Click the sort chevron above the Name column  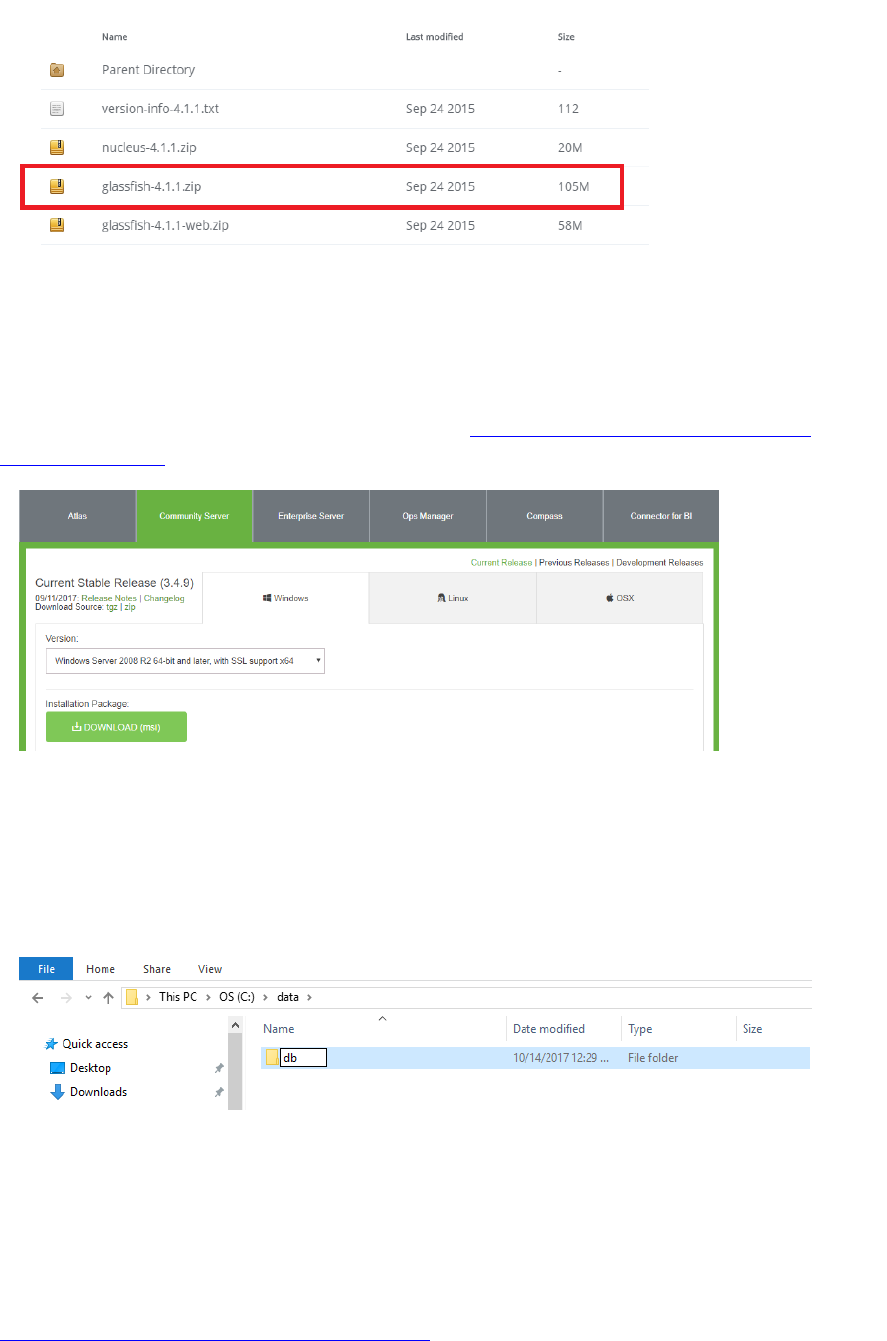pyautogui.click(x=382, y=1019)
